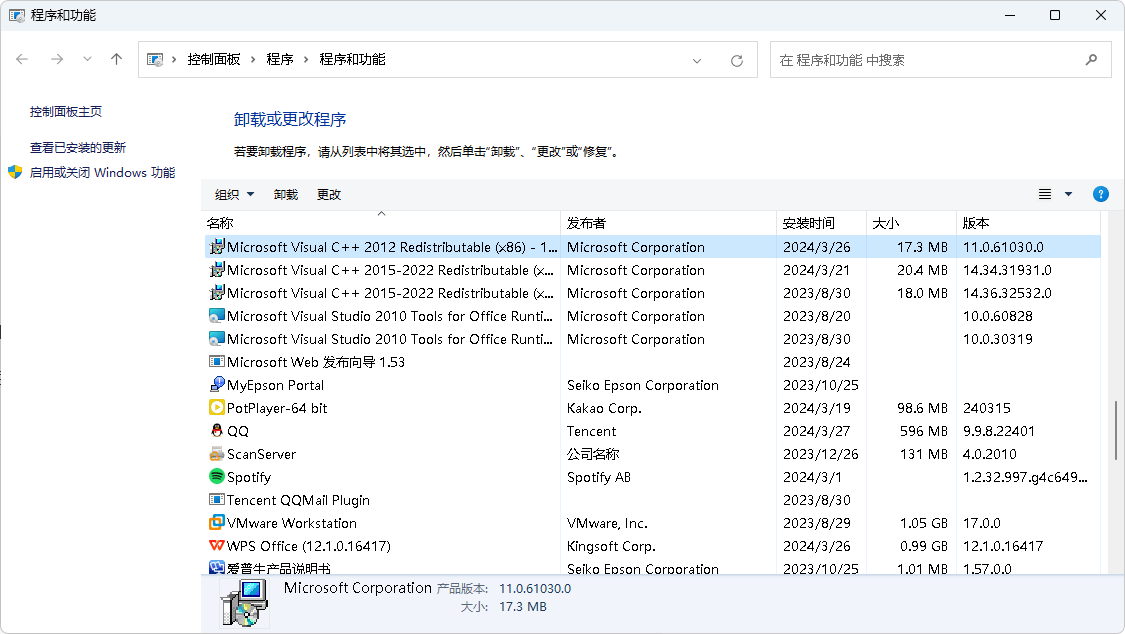Click the control panel icon in address bar
The image size is (1125, 634).
(154, 60)
